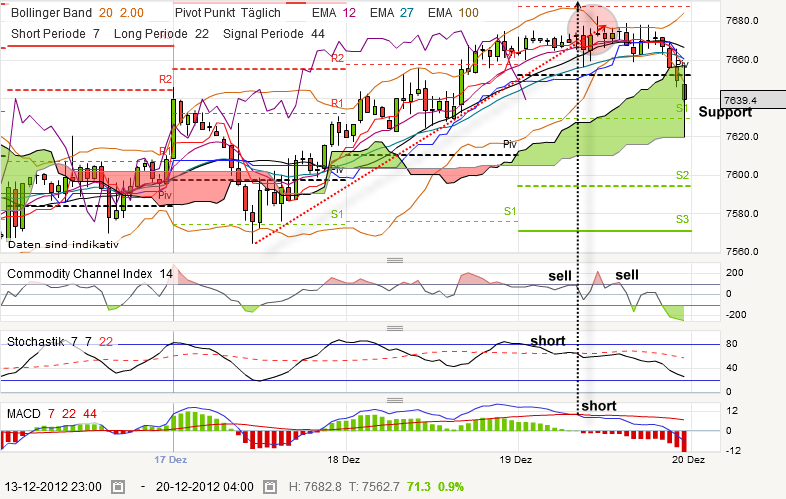Click the 7600.0 price axis label

click(742, 175)
